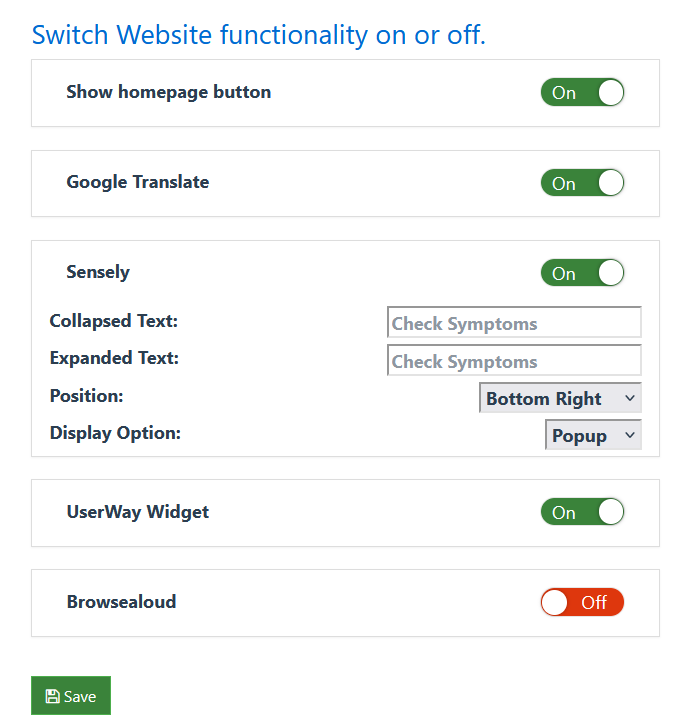Image resolution: width=682 pixels, height=728 pixels.
Task: Select the 'Google Translate' label text
Action: click(138, 182)
